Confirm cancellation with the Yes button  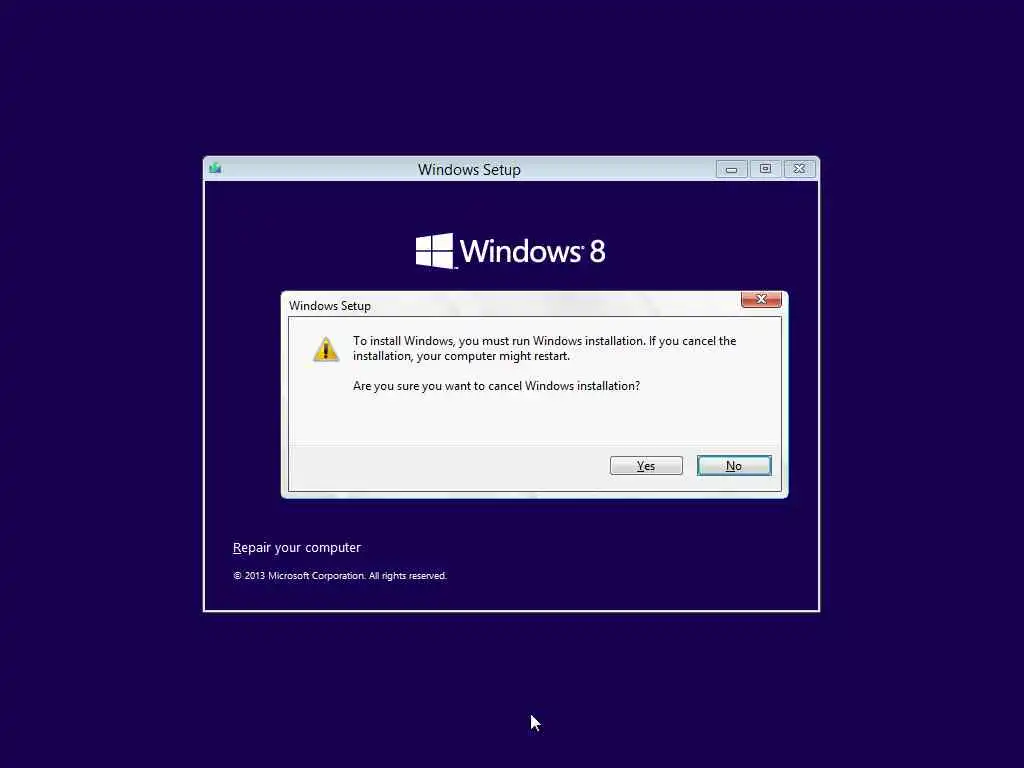coord(646,466)
